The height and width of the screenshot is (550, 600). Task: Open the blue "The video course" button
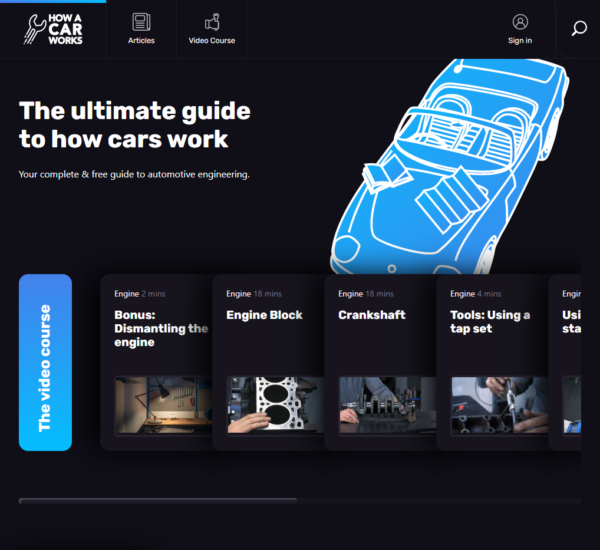pyautogui.click(x=45, y=362)
